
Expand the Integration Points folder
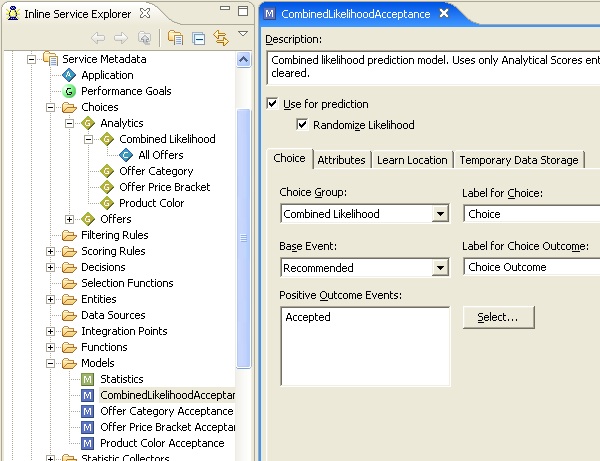(x=51, y=331)
